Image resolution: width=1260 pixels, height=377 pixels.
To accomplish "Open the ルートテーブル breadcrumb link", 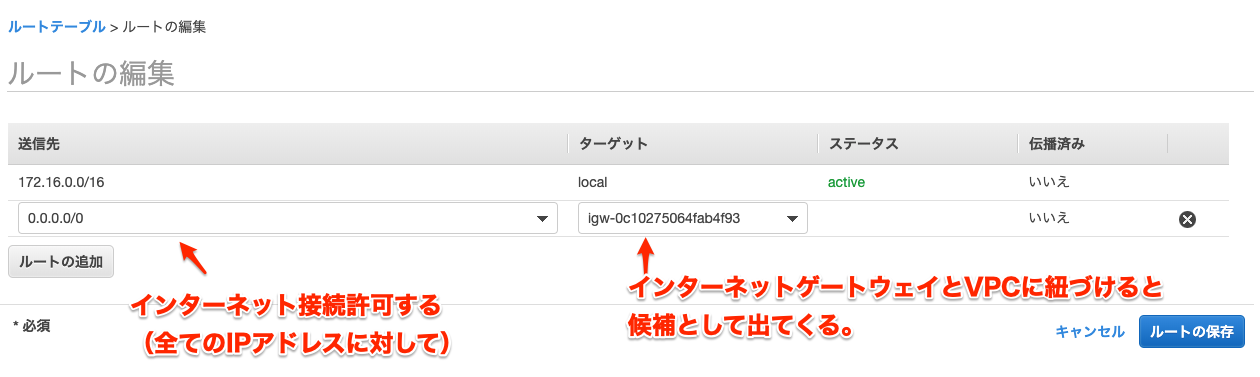I will pyautogui.click(x=56, y=27).
